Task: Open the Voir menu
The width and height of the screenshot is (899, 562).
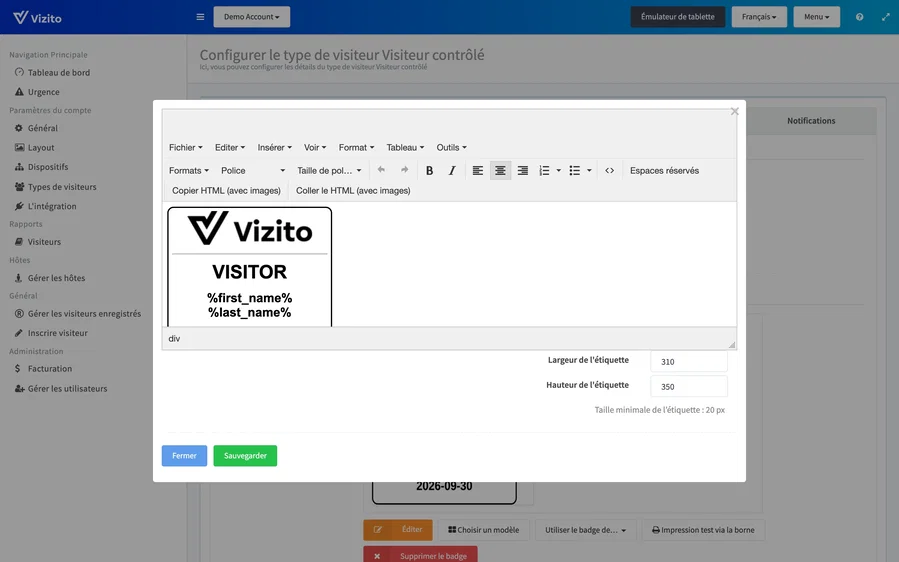Action: pos(315,147)
